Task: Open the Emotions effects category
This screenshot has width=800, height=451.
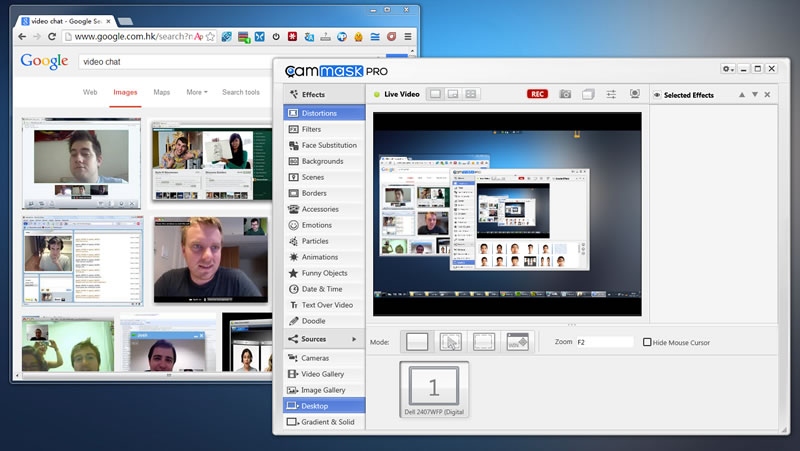Action: 324,225
